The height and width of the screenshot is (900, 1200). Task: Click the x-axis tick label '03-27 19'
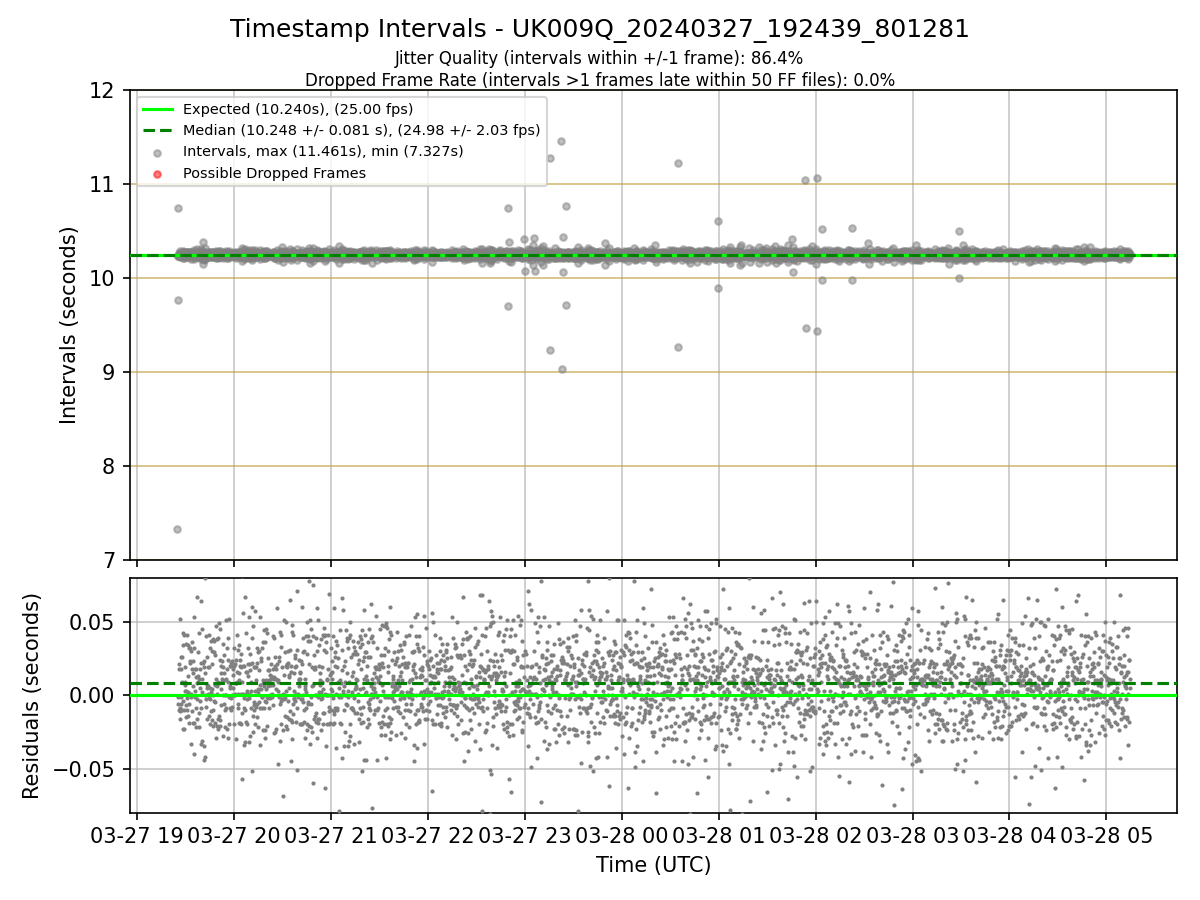137,834
